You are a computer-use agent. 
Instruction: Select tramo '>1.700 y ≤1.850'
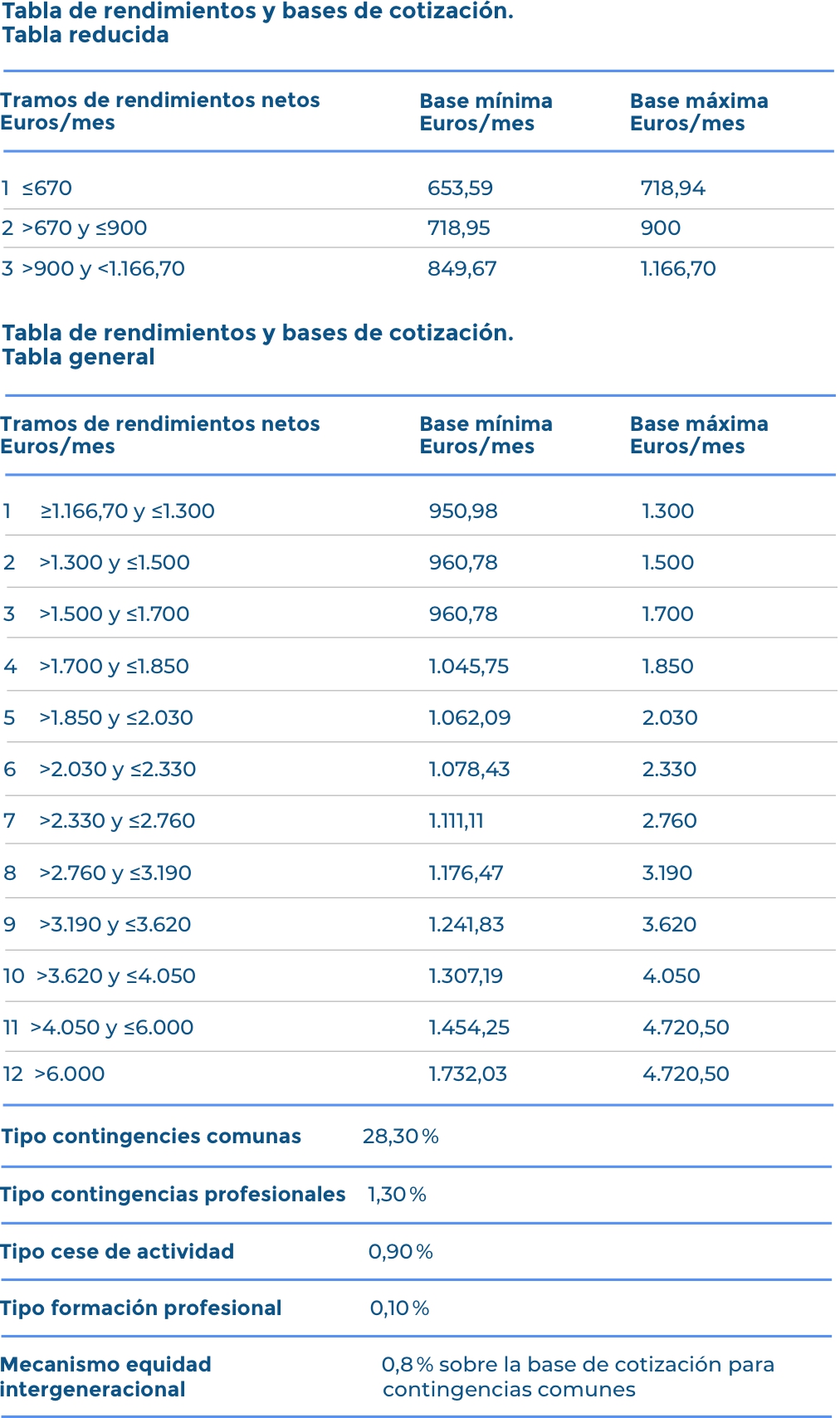click(x=114, y=667)
